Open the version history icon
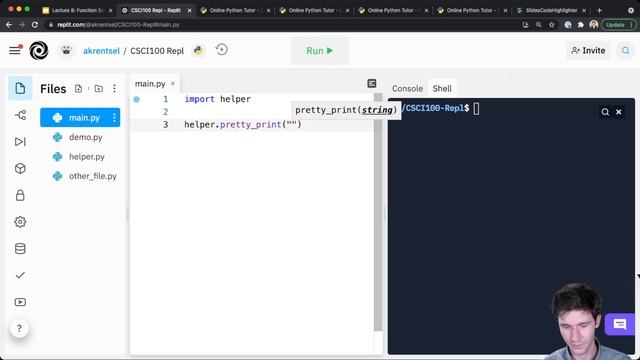The height and width of the screenshot is (360, 640). [222, 50]
